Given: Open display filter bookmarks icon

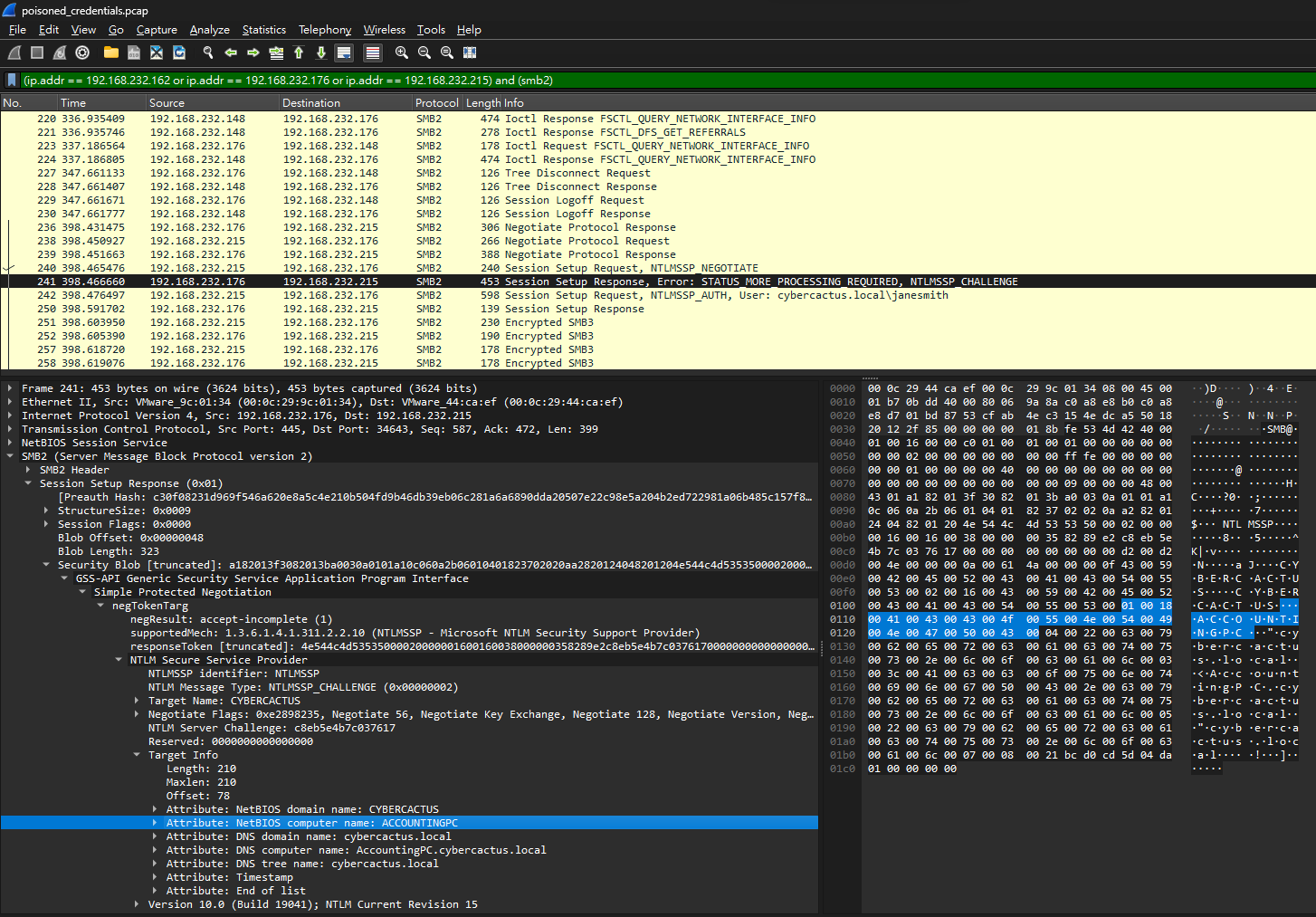Looking at the screenshot, I should coord(12,80).
